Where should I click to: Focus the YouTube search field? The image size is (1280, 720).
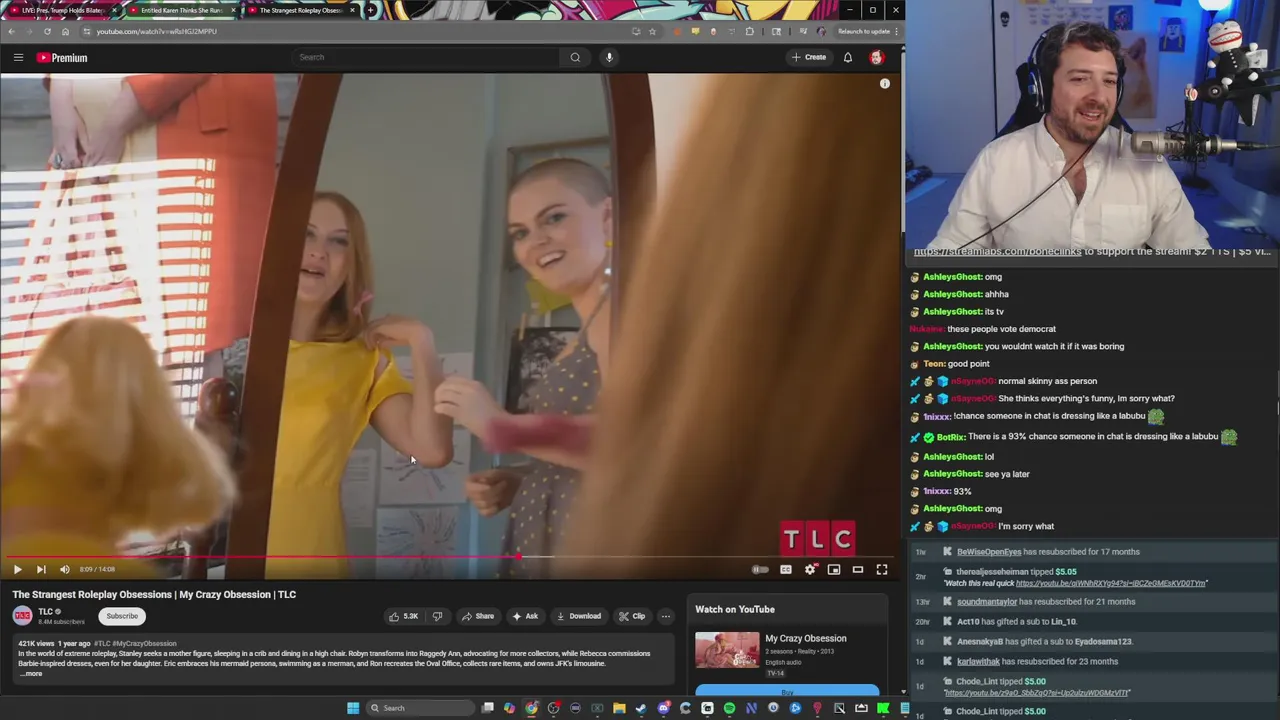click(x=425, y=57)
